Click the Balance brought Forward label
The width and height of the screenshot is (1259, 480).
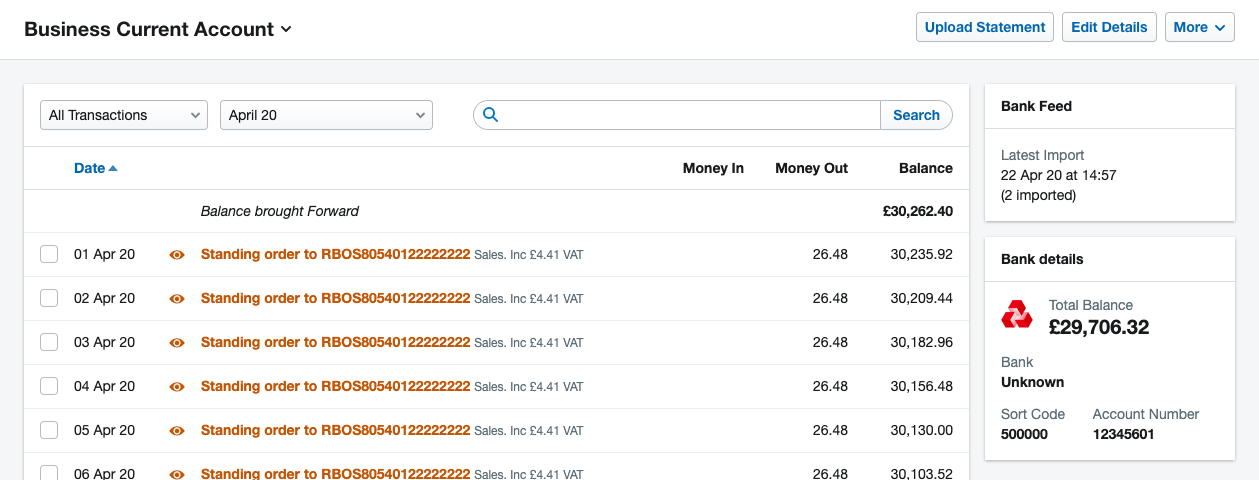(280, 211)
